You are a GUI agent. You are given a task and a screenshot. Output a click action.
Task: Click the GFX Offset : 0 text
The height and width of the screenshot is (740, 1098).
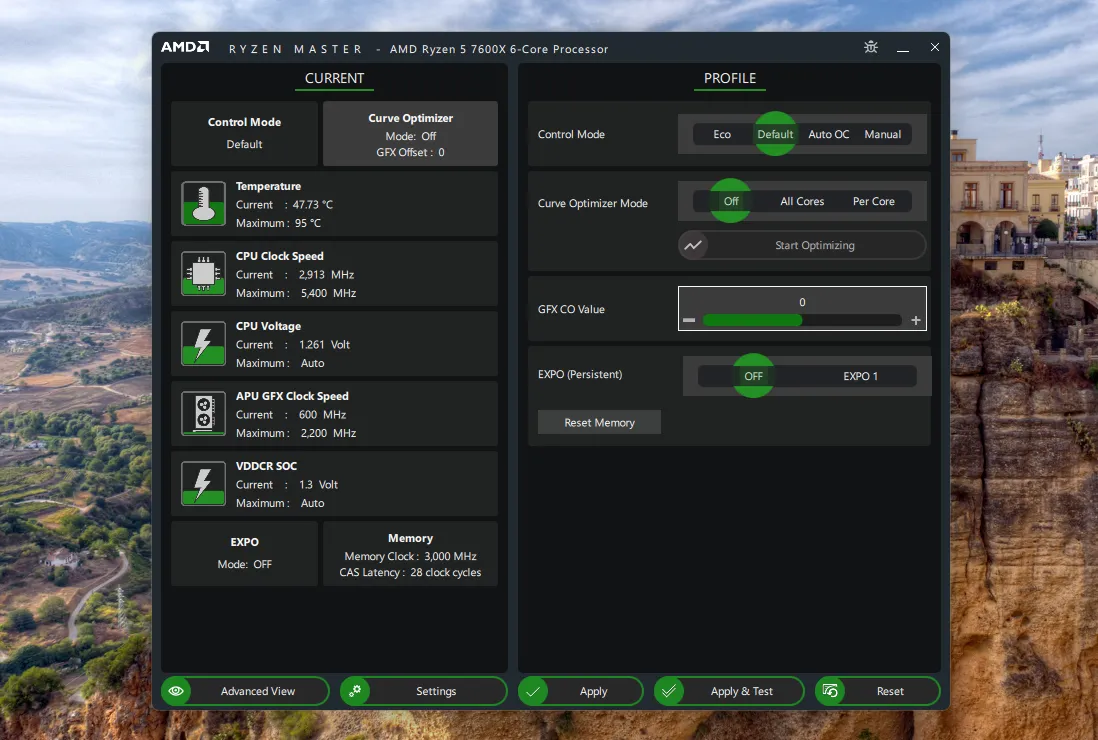click(410, 152)
